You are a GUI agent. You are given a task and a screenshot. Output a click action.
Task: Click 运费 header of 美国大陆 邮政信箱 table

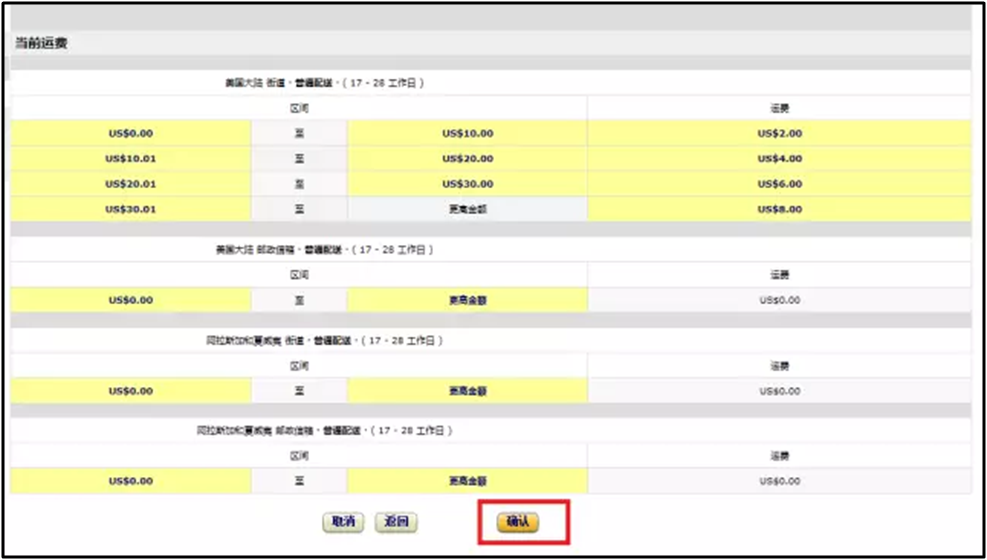tap(779, 275)
